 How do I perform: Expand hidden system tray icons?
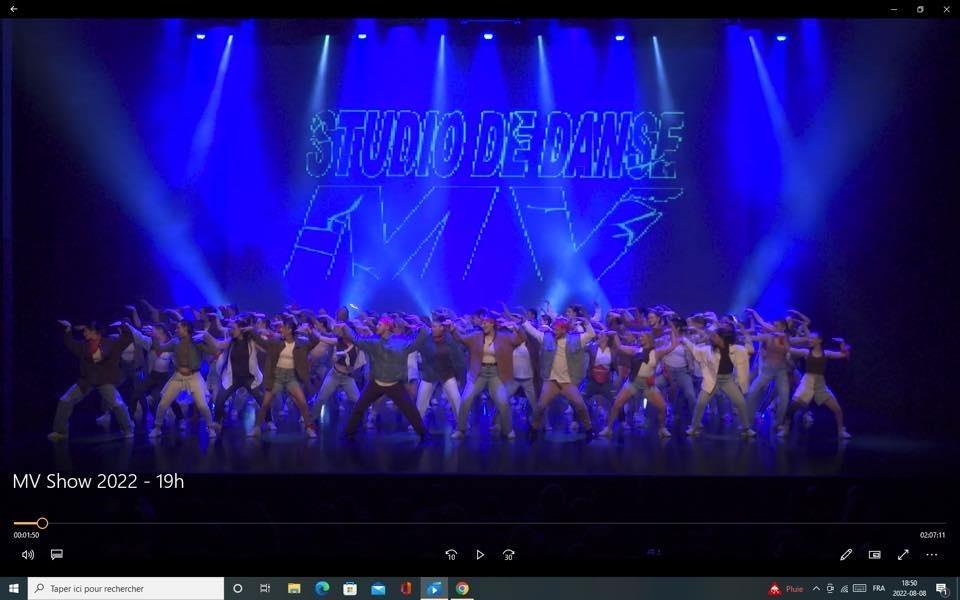point(816,588)
